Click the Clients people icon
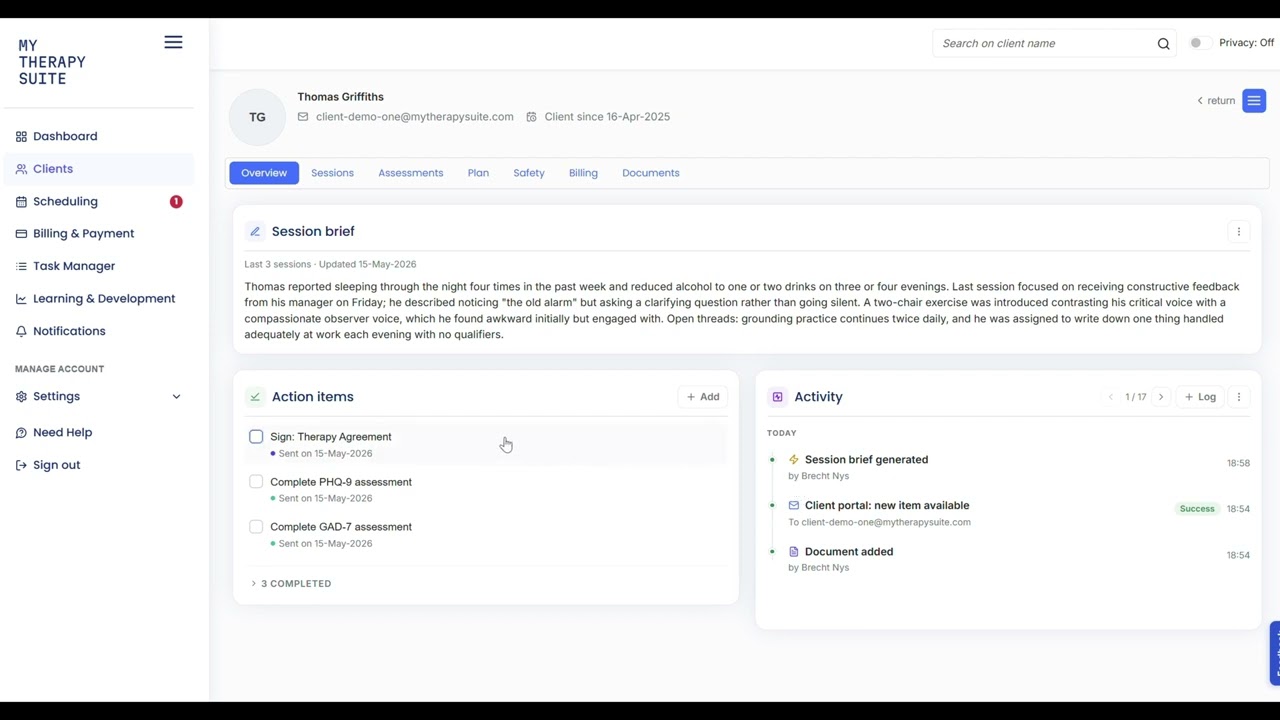Viewport: 1280px width, 720px height. (x=21, y=169)
